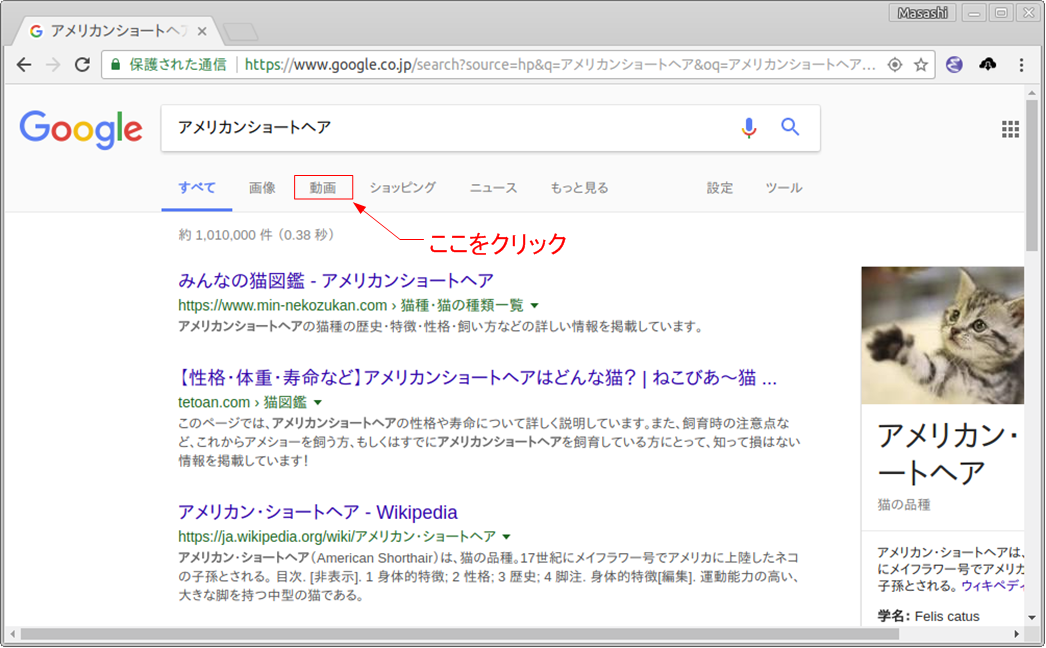Click the Masashi profile button
The width and height of the screenshot is (1046, 648).
(922, 13)
